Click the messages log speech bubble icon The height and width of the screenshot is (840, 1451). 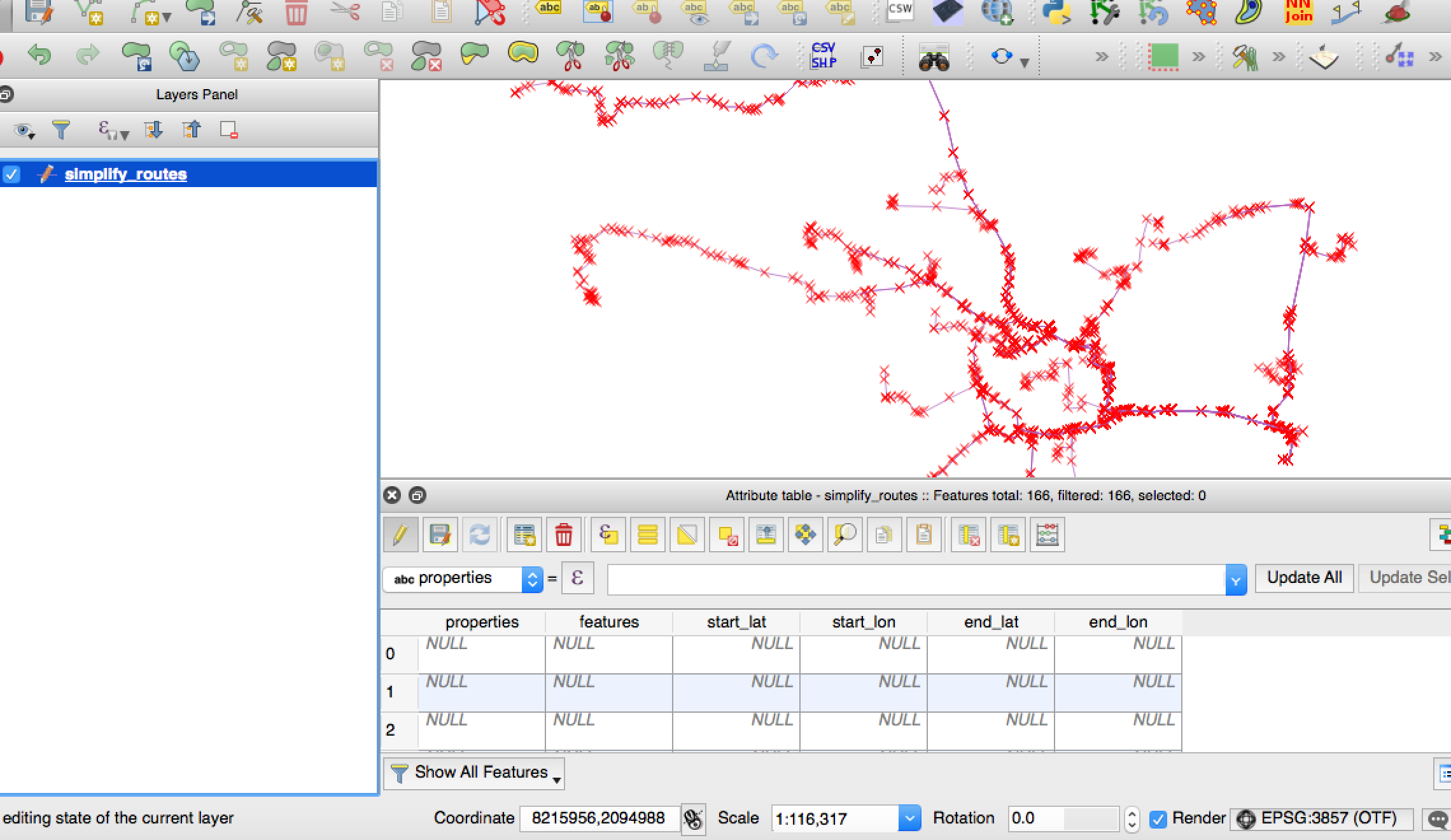point(1437,819)
